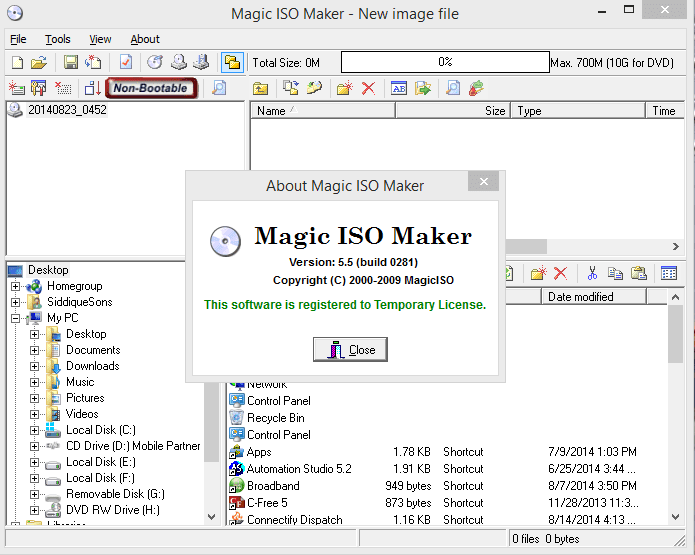695x555 pixels.
Task: Click the search icon beside Non-Bootable button
Action: tap(219, 88)
